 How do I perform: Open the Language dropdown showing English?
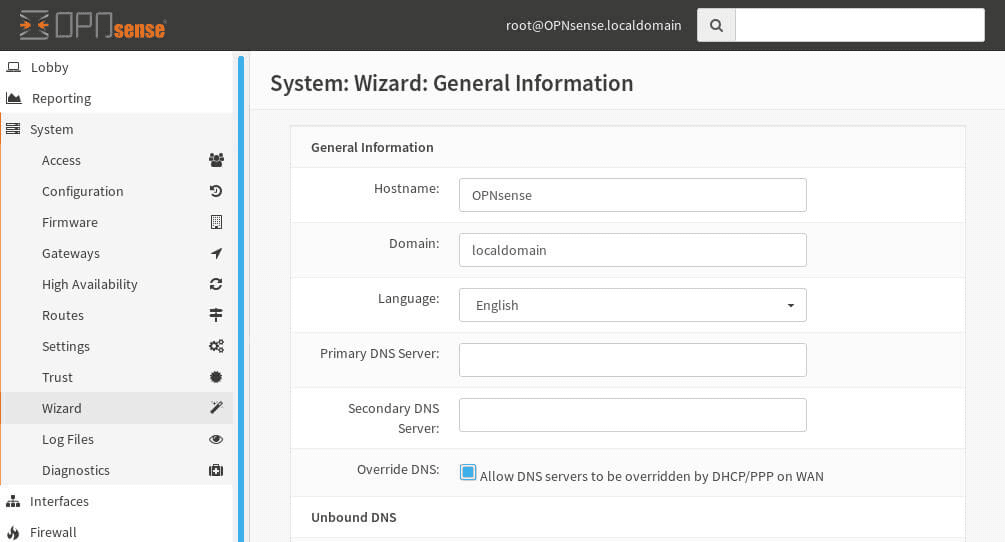pos(632,305)
